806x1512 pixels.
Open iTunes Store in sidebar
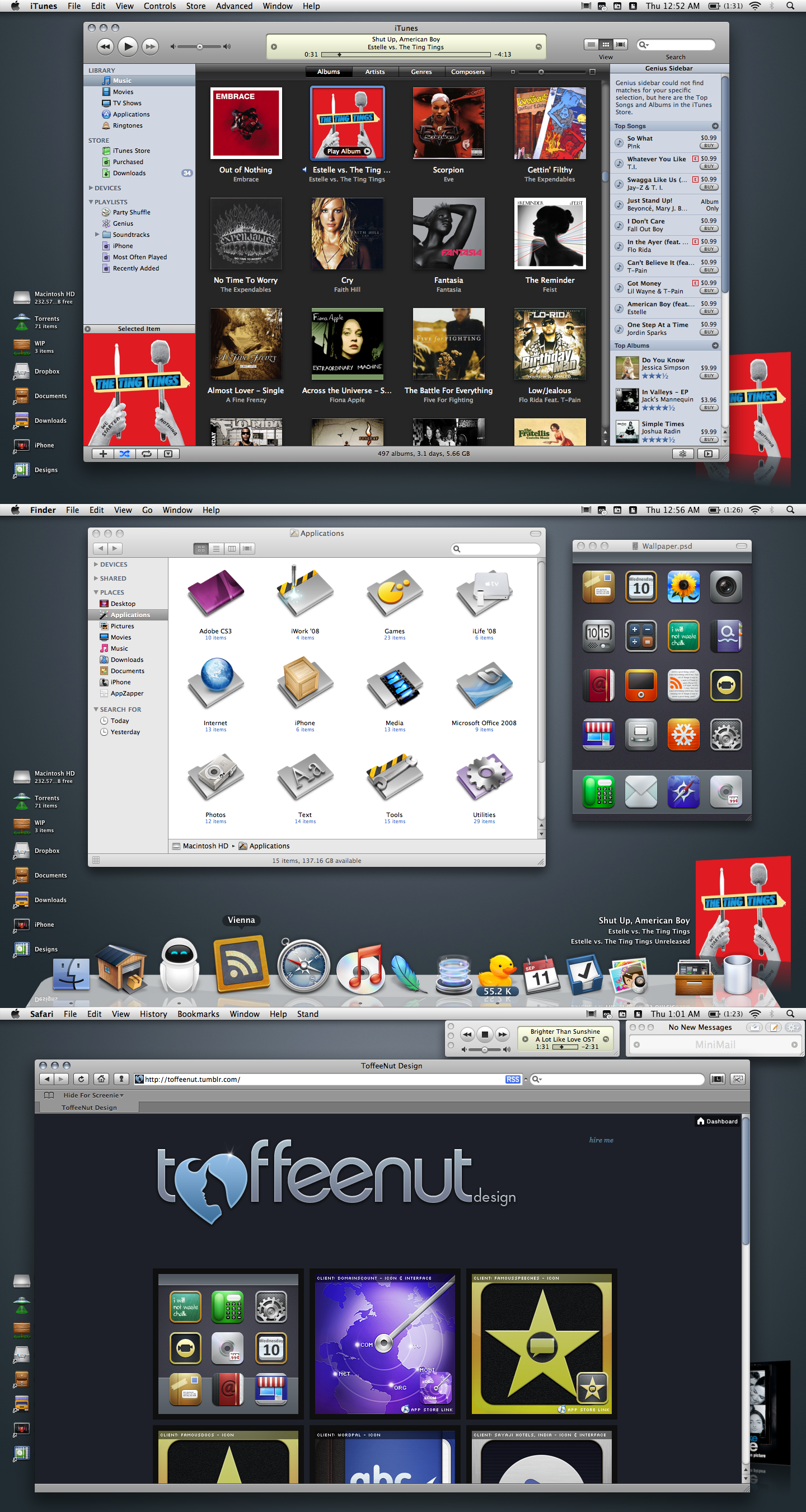click(x=132, y=151)
